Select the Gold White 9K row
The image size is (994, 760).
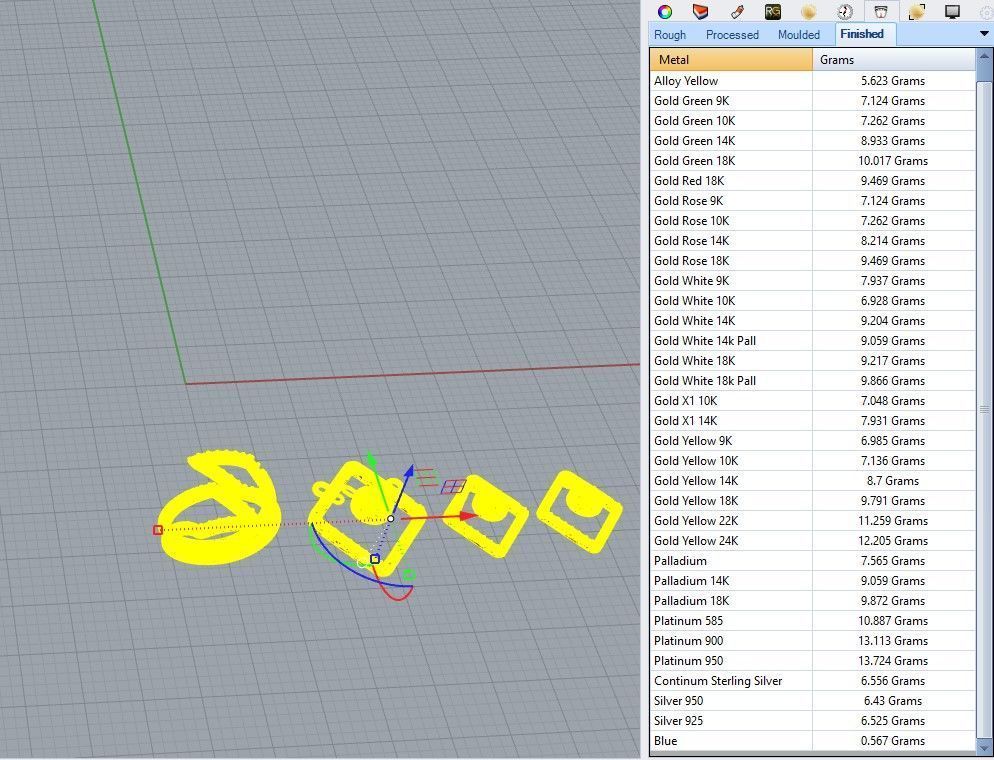point(812,280)
